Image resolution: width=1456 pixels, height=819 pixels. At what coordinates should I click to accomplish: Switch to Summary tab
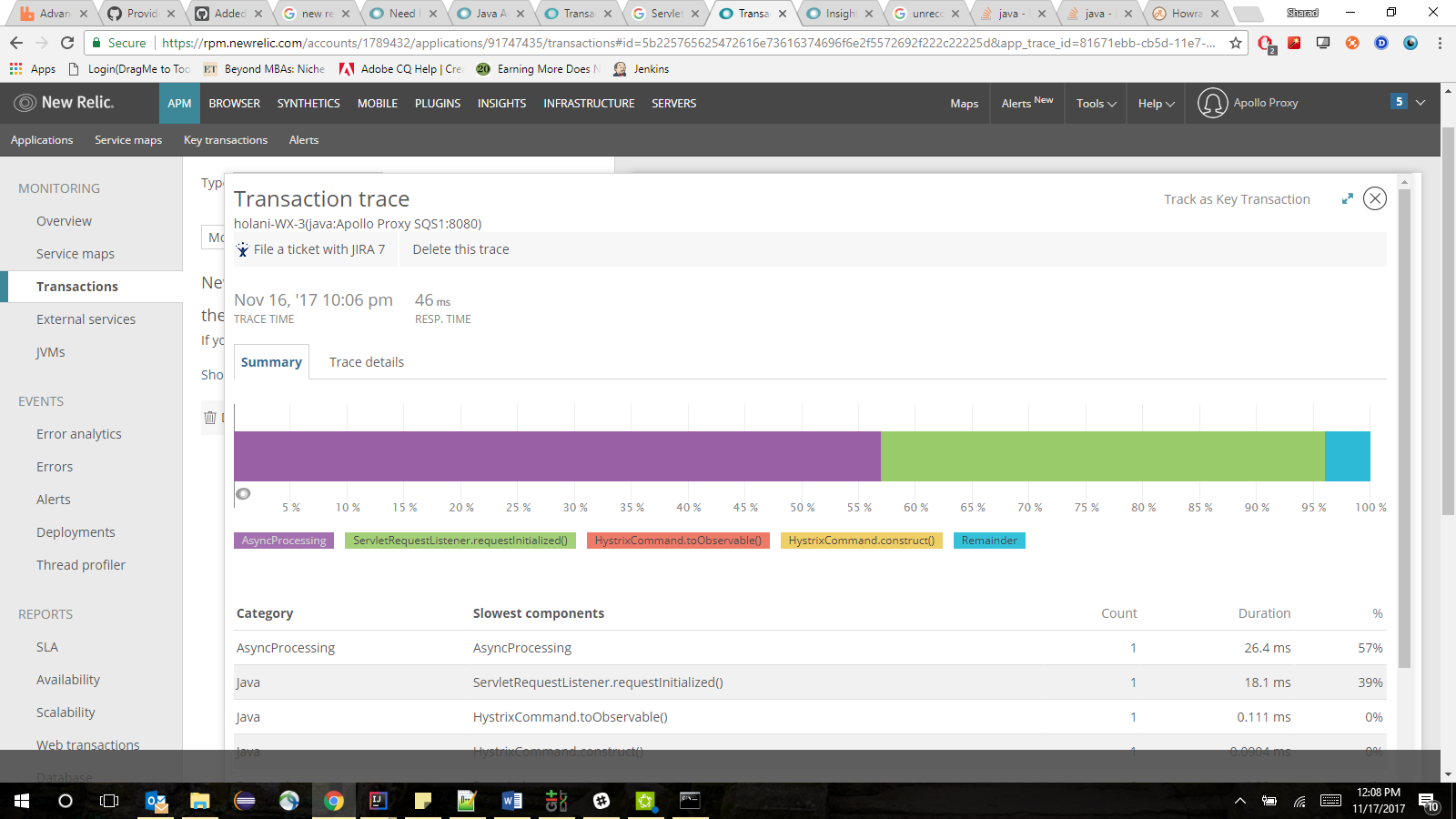click(x=271, y=362)
